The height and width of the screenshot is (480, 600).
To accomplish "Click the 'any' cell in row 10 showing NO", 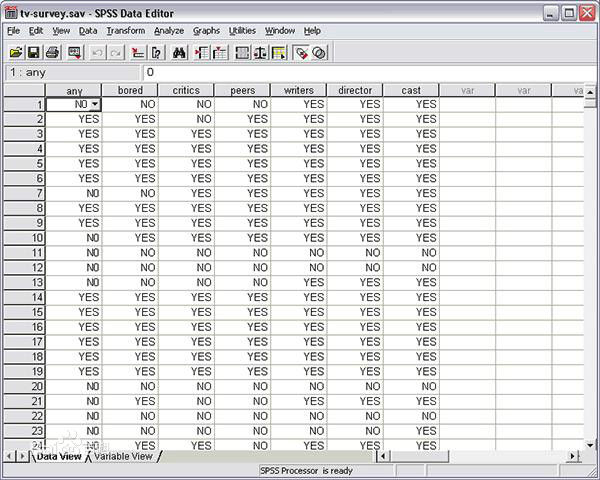I will click(x=74, y=238).
